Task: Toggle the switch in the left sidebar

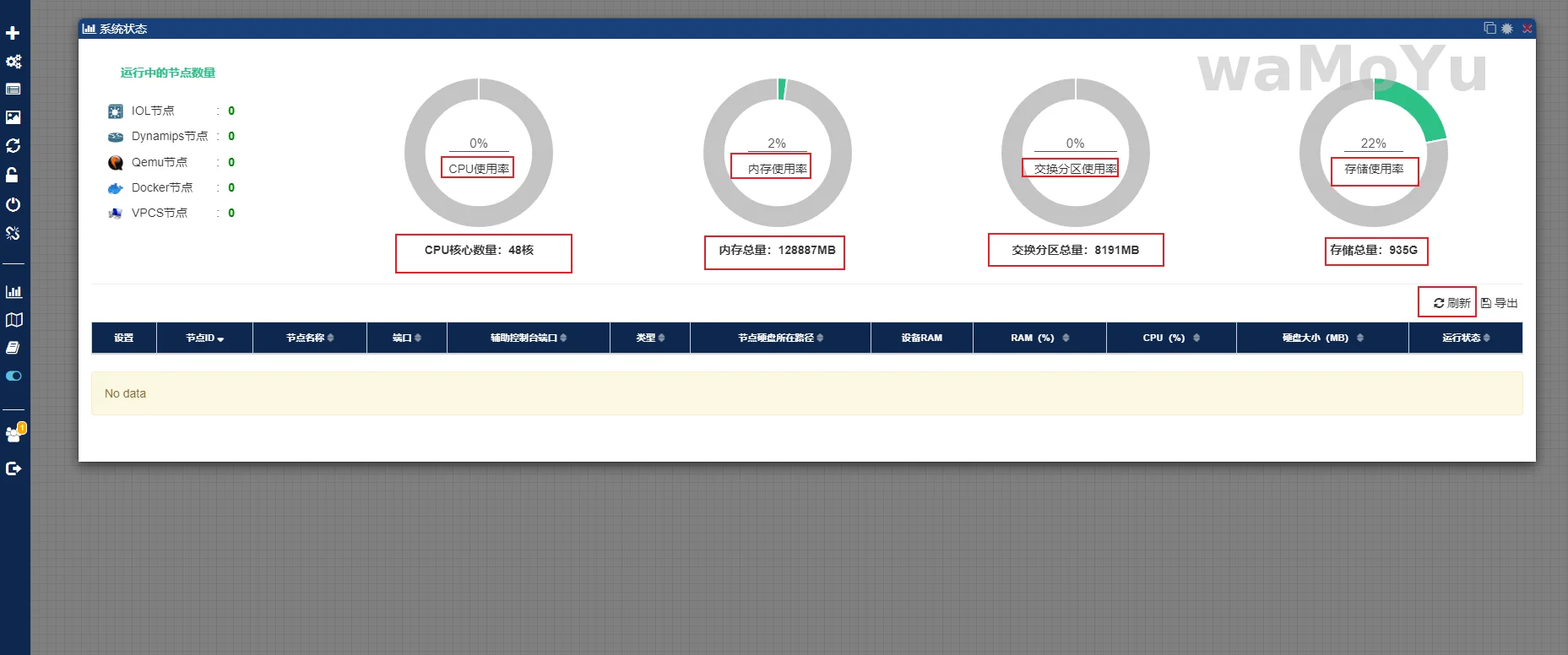Action: point(14,376)
